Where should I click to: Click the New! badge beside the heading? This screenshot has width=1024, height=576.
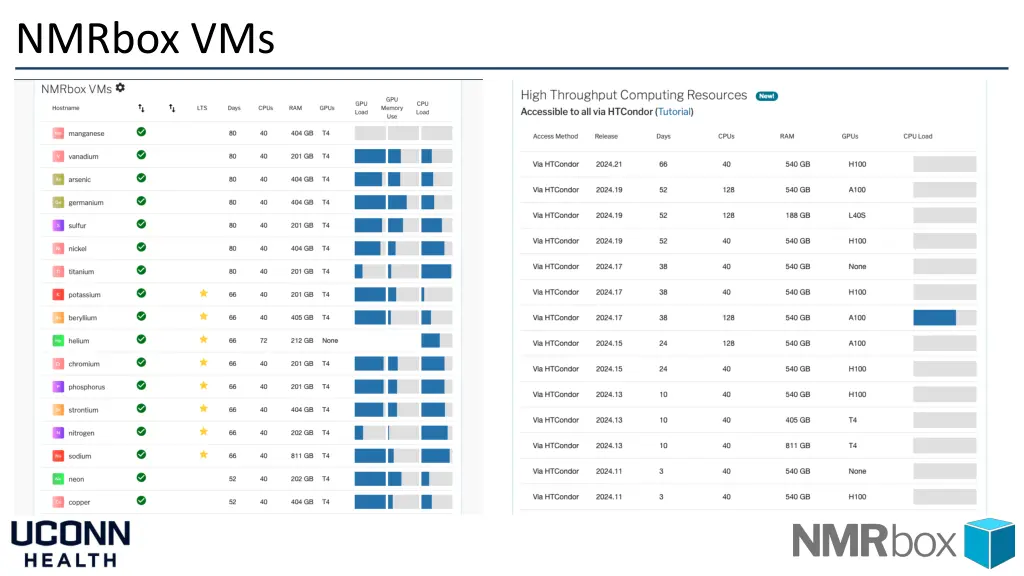click(x=767, y=96)
